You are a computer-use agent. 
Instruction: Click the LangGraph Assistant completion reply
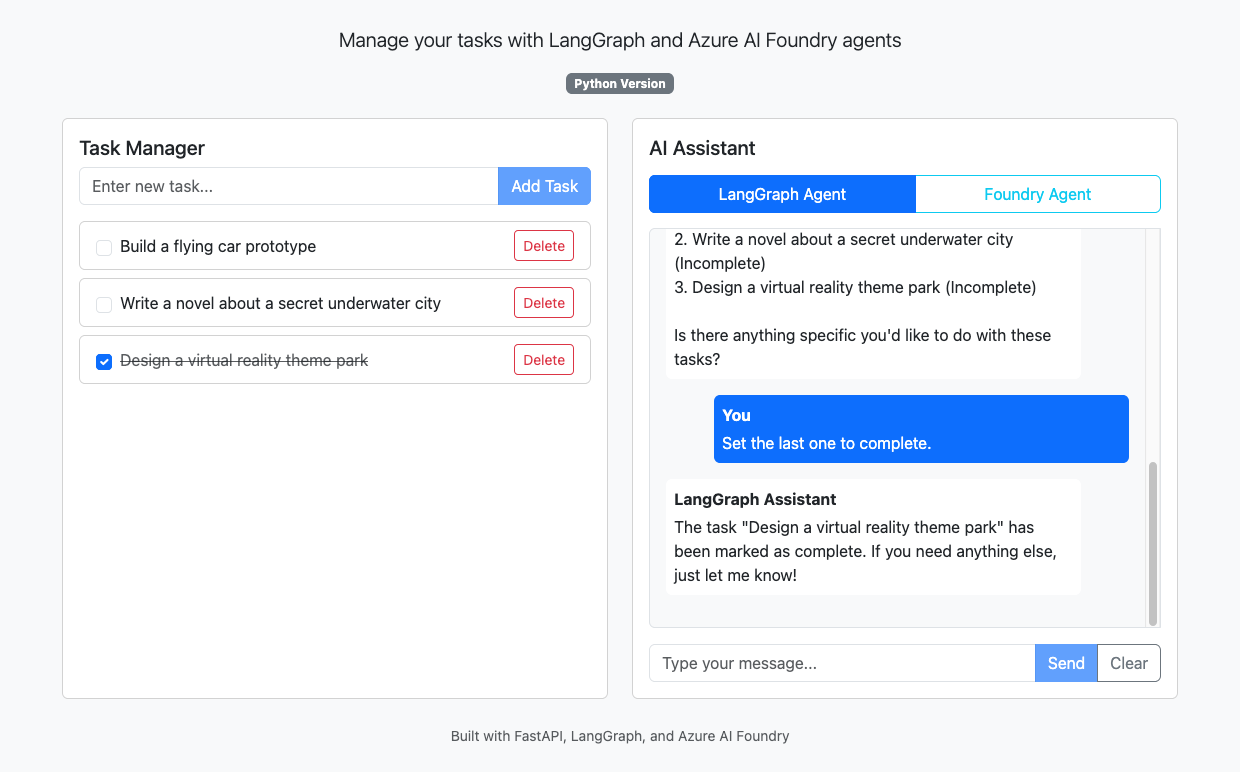point(873,537)
